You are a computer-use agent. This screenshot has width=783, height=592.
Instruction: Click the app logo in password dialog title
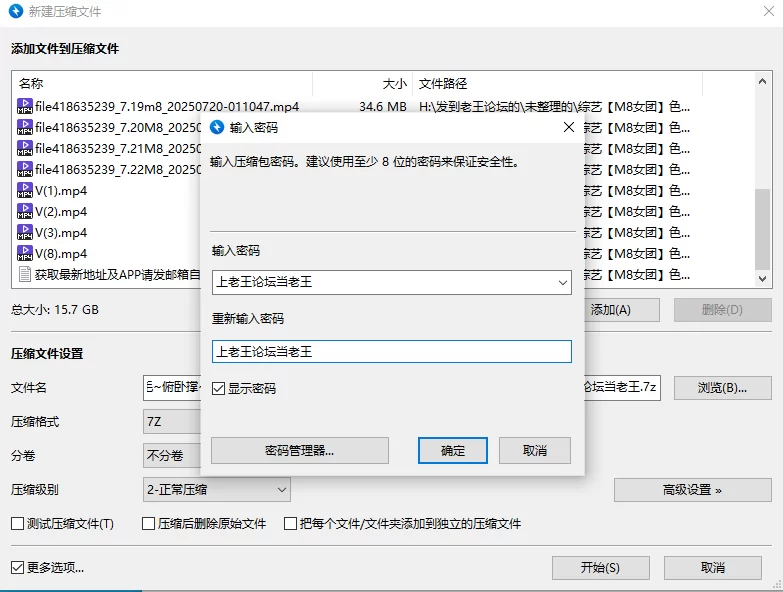tap(217, 127)
